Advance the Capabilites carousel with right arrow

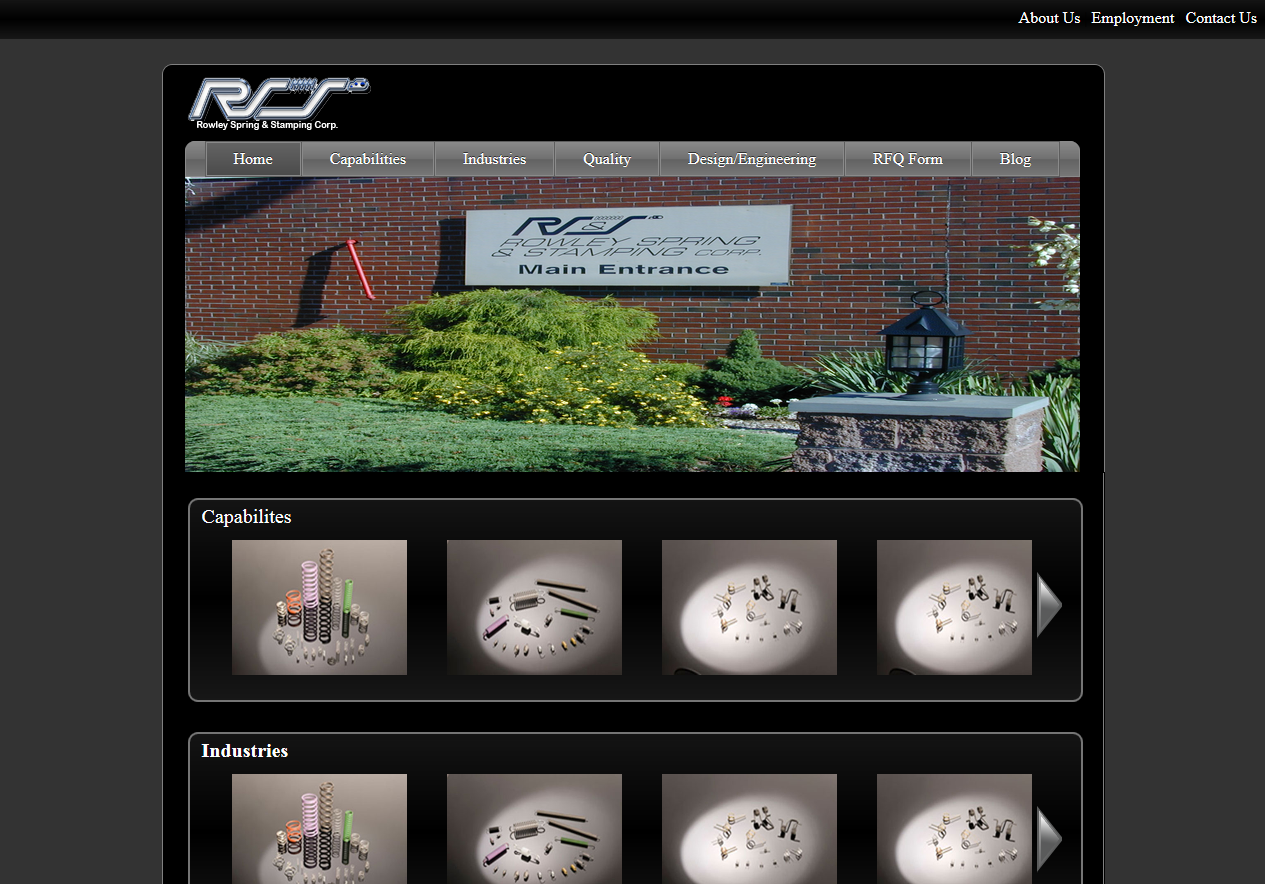pyautogui.click(x=1049, y=606)
